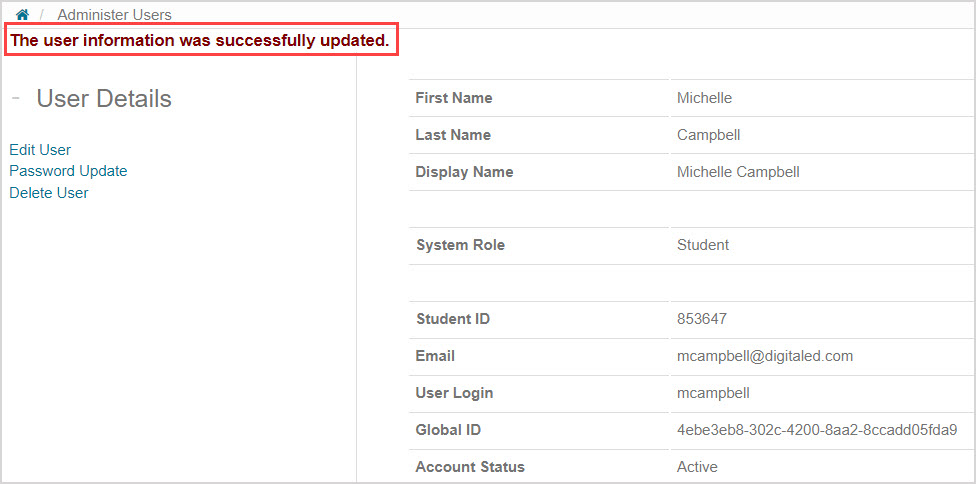Click the System Role field label
The width and height of the screenshot is (976, 484).
click(460, 245)
